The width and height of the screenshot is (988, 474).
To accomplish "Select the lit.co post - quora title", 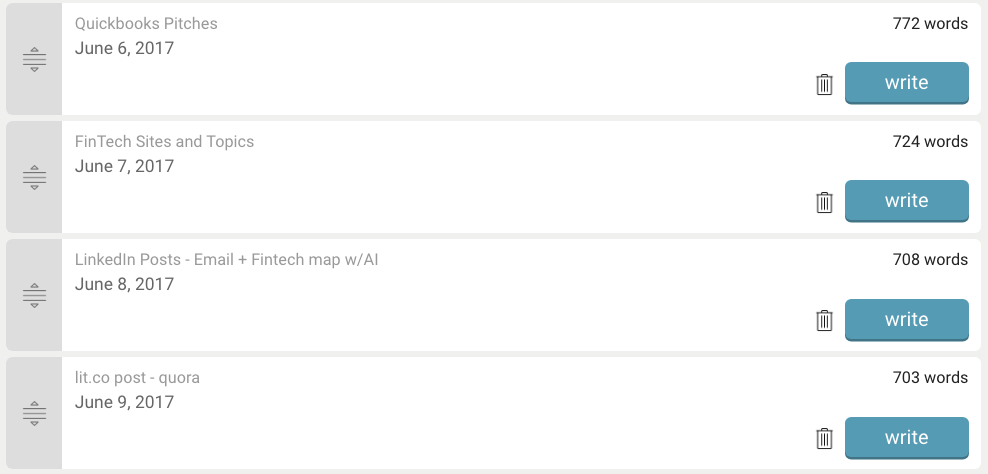I will [137, 378].
